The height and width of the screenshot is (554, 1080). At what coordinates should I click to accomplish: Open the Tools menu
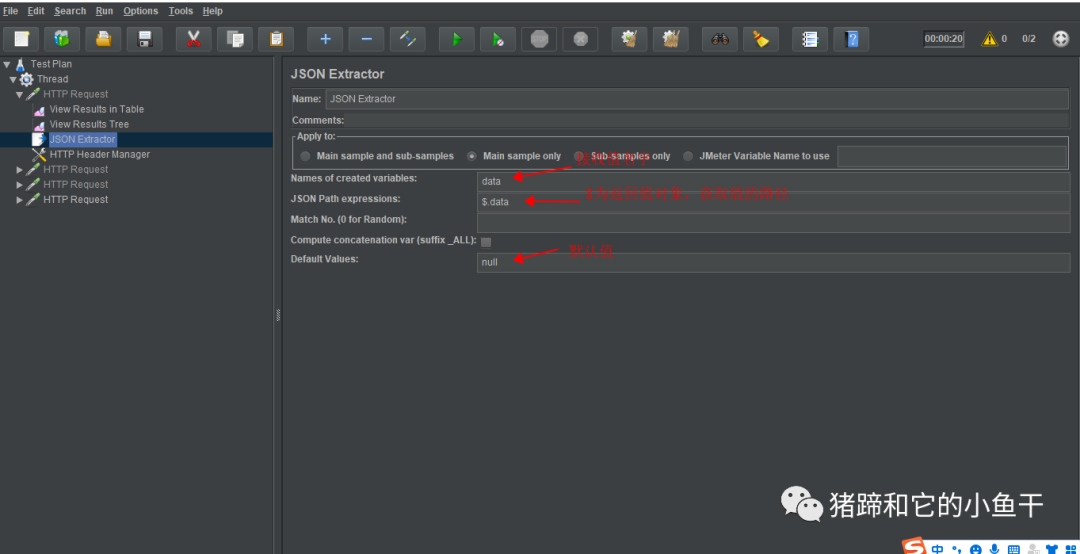click(180, 11)
